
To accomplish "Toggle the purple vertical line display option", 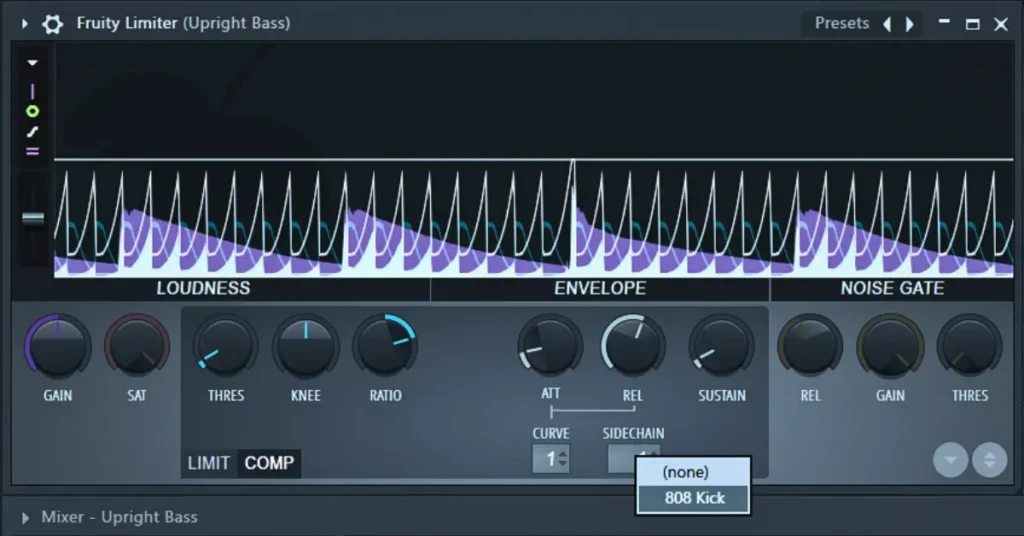I will [32, 91].
